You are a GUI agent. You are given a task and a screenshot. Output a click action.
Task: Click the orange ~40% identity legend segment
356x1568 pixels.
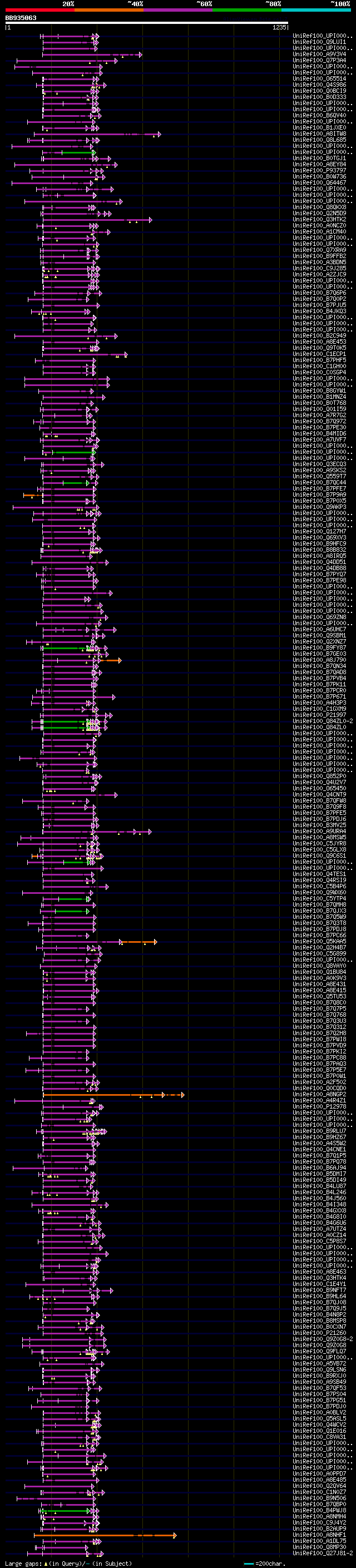[x=109, y=10]
